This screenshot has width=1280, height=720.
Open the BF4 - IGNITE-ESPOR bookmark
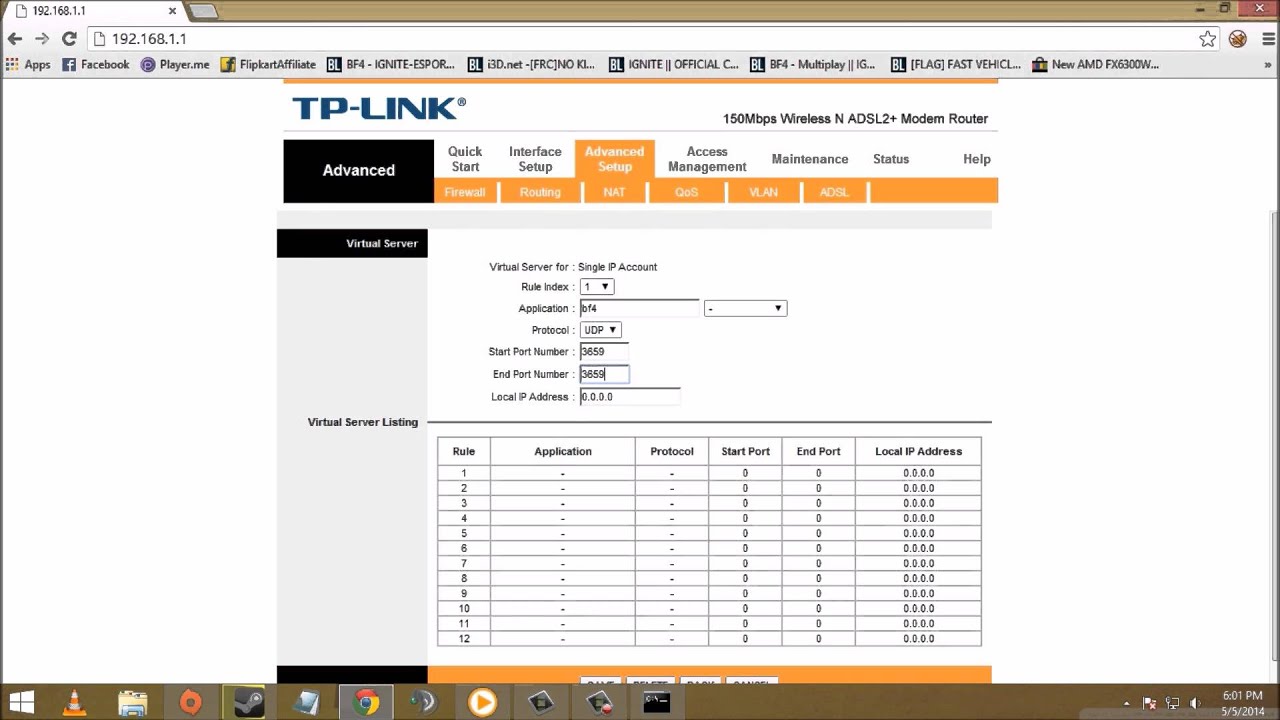click(391, 64)
